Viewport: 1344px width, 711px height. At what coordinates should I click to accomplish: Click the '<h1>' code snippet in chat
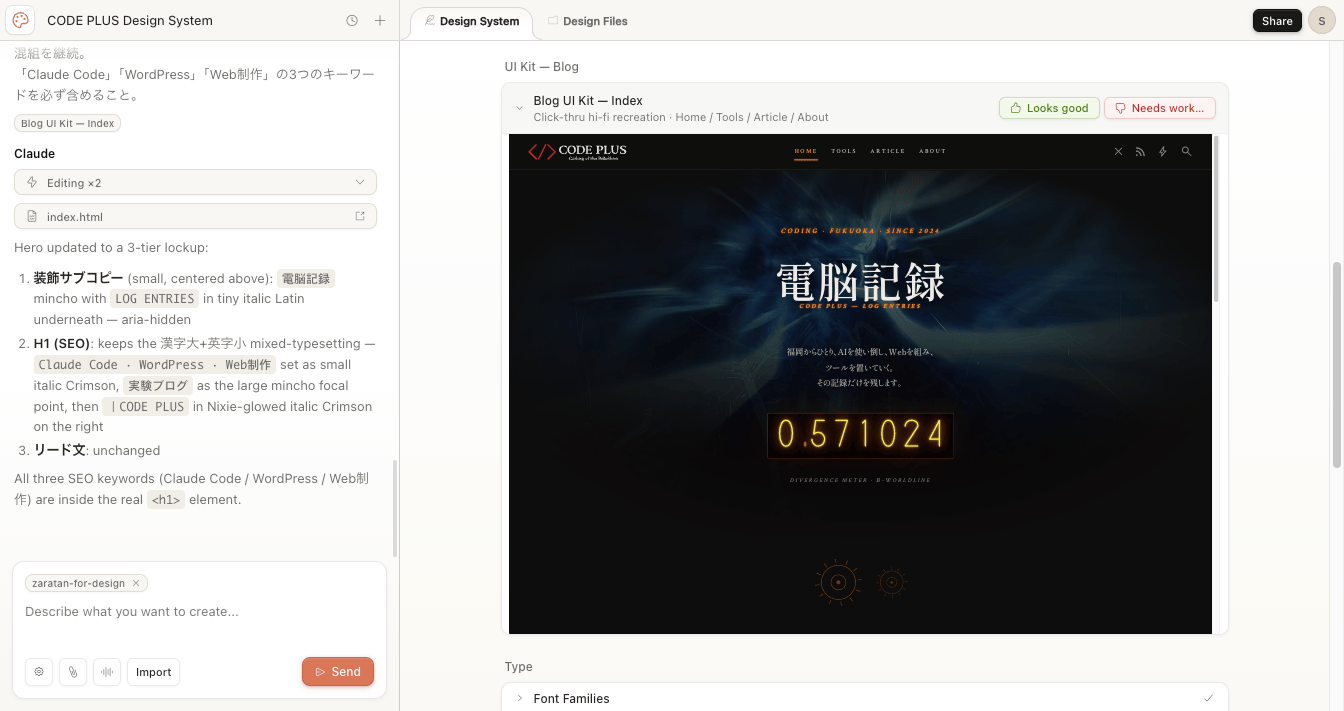pos(166,500)
